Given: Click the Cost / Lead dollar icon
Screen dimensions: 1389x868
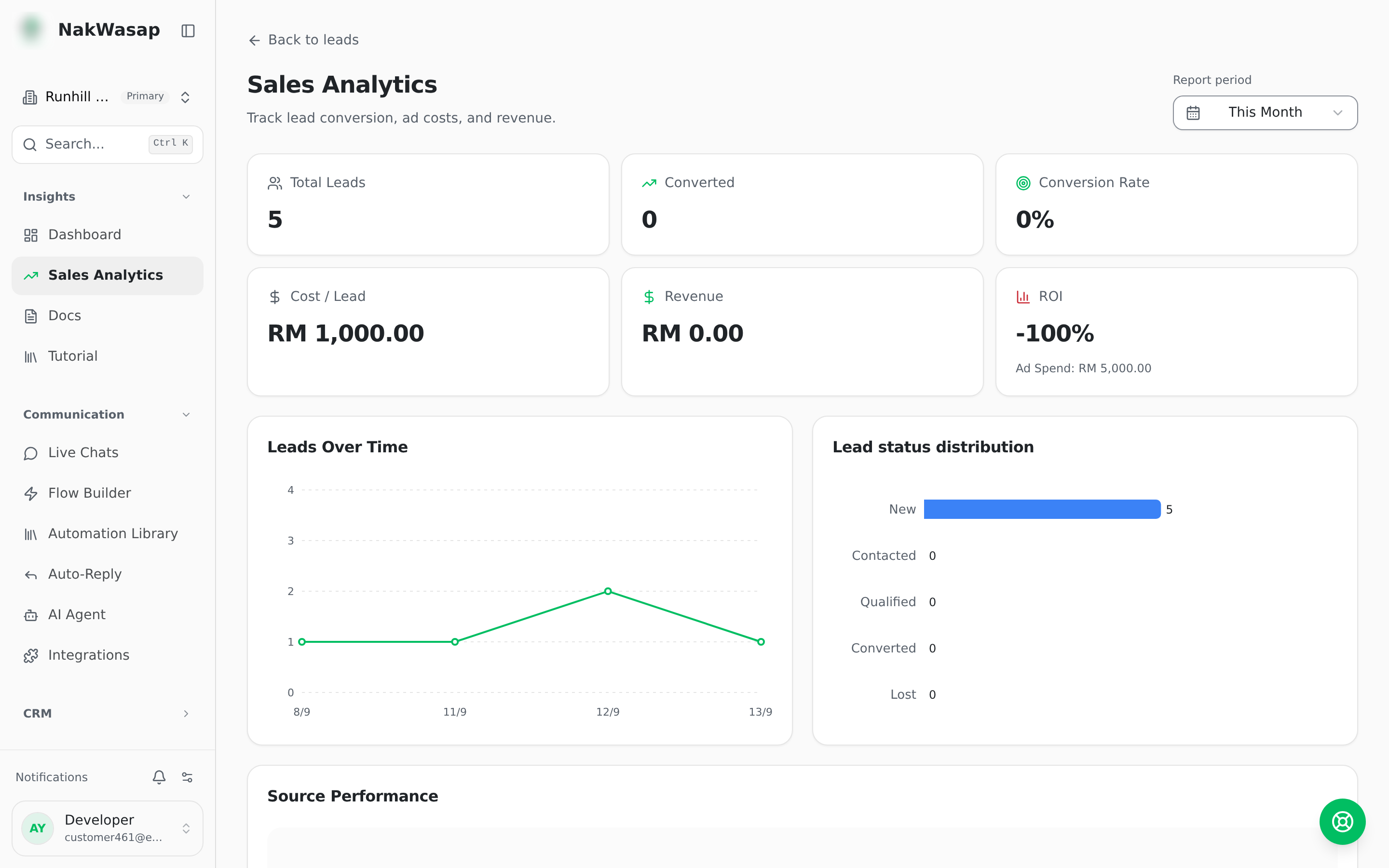Looking at the screenshot, I should click(274, 297).
